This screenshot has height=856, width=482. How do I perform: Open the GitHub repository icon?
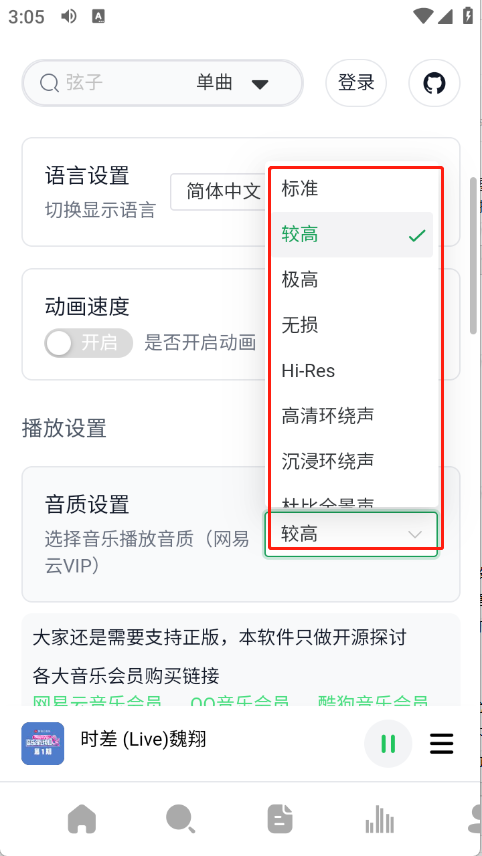434,83
